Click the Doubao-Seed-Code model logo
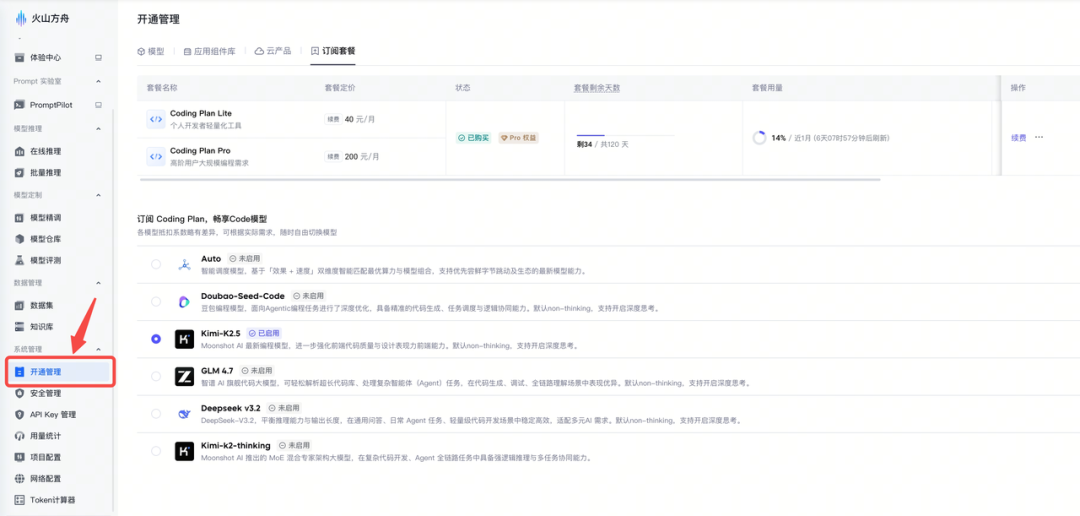 184,302
